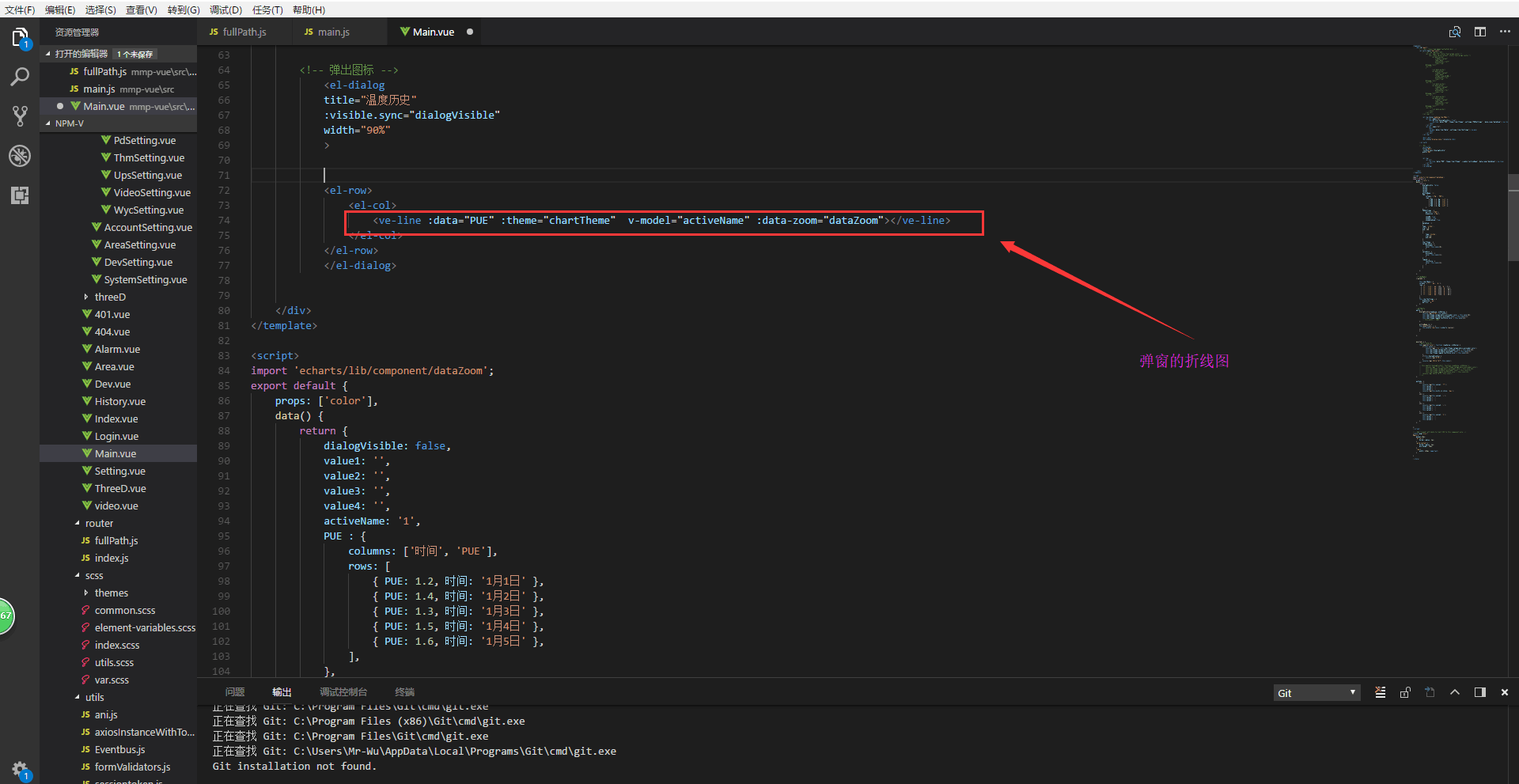Open the Explorer view in the activity bar
Screen dimensions: 1519x784
[x=20, y=37]
